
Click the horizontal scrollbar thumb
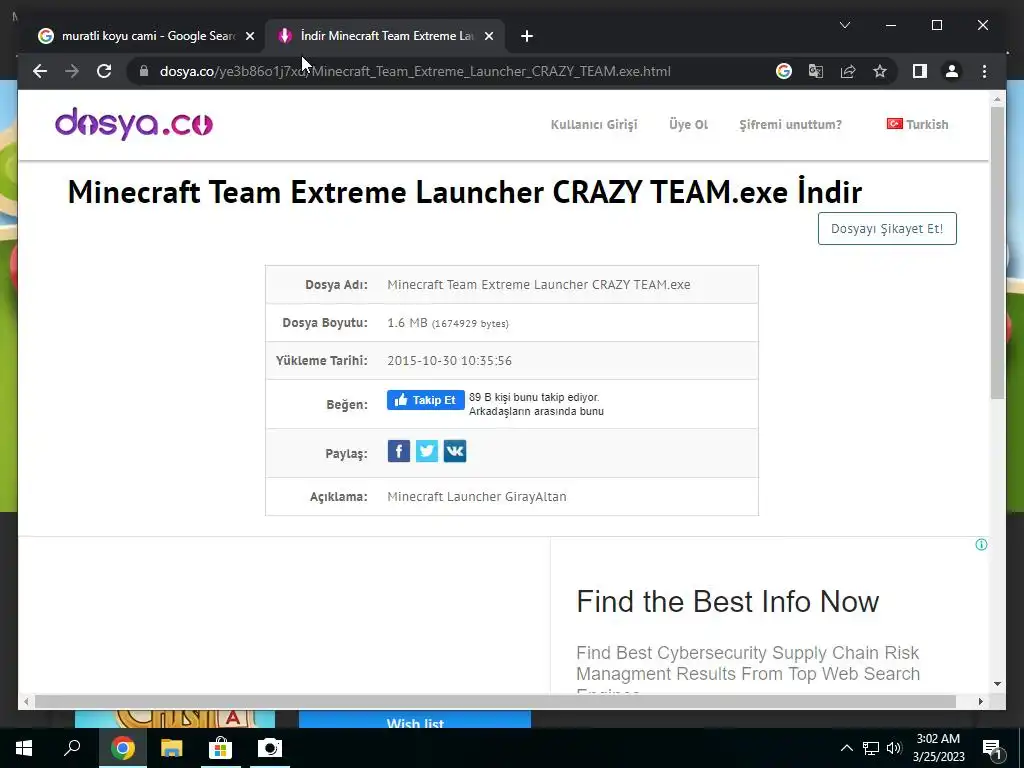click(495, 701)
